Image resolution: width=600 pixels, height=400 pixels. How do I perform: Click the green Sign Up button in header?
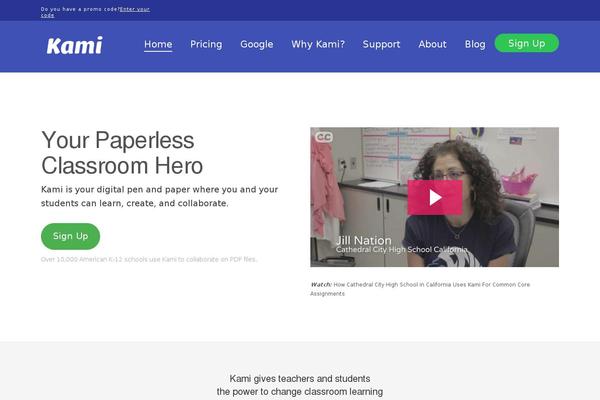pos(527,43)
